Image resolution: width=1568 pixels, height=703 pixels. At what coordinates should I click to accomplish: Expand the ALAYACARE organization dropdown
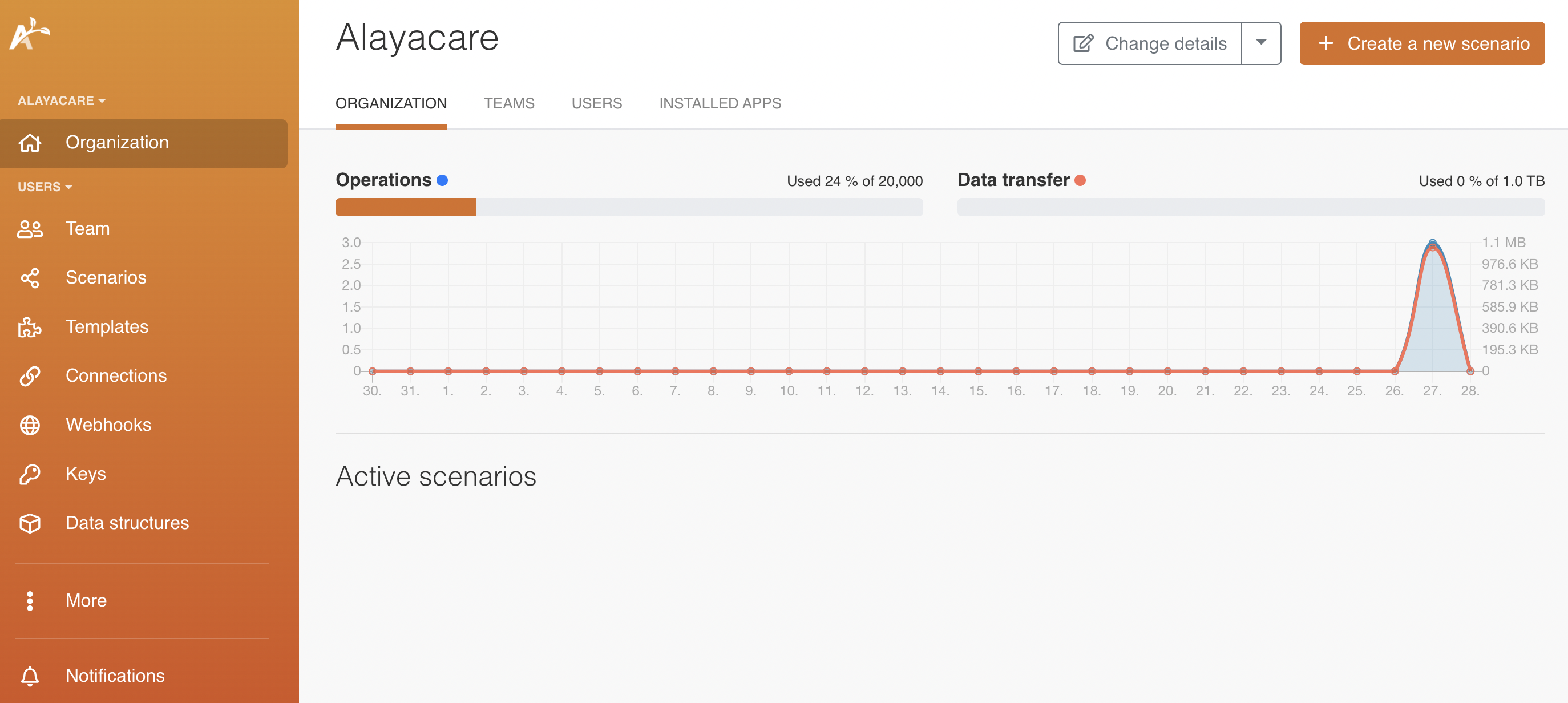62,100
